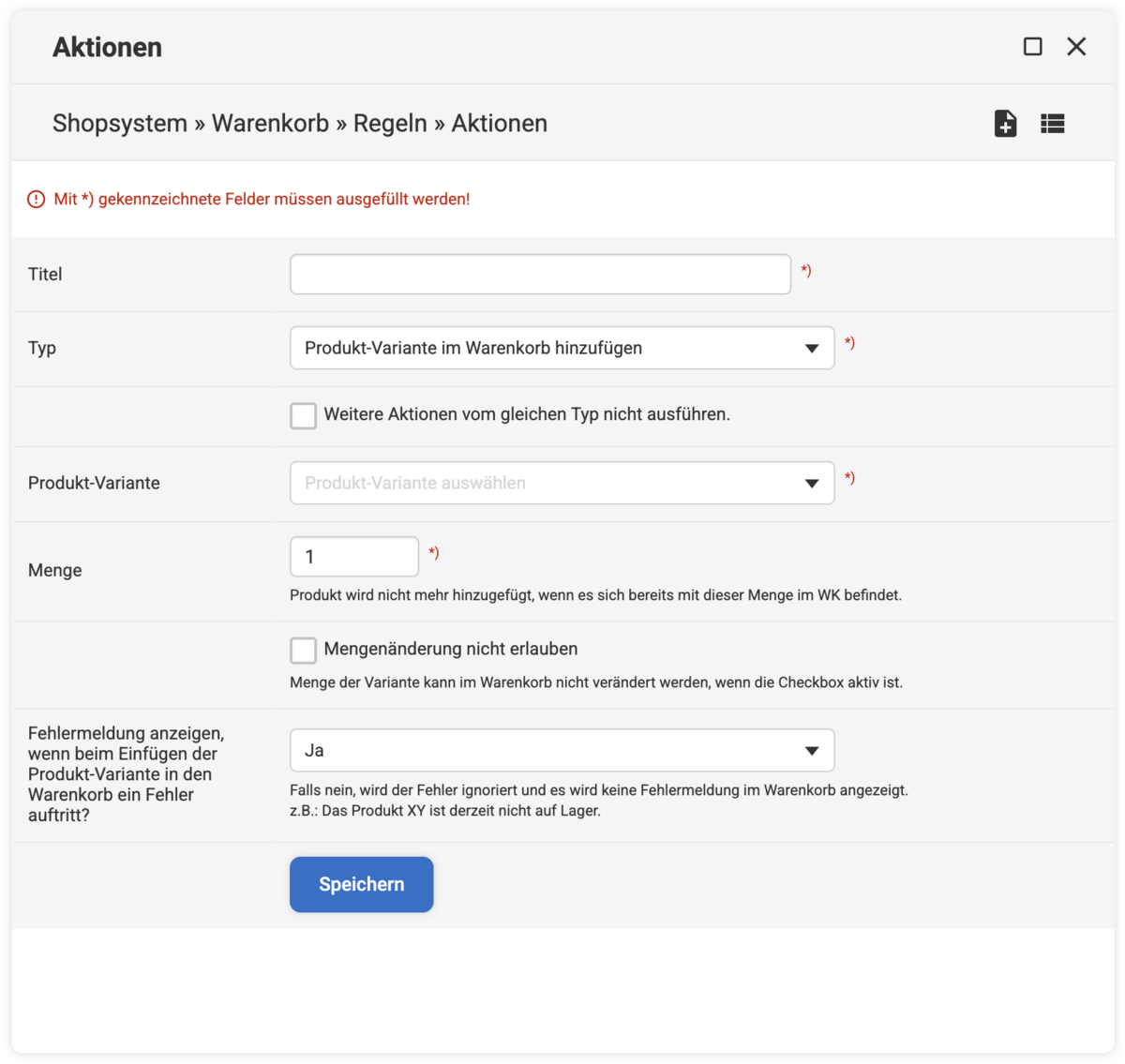Click the Aktionen dialog title
Viewport: 1125px width, 1064px height.
click(x=107, y=47)
